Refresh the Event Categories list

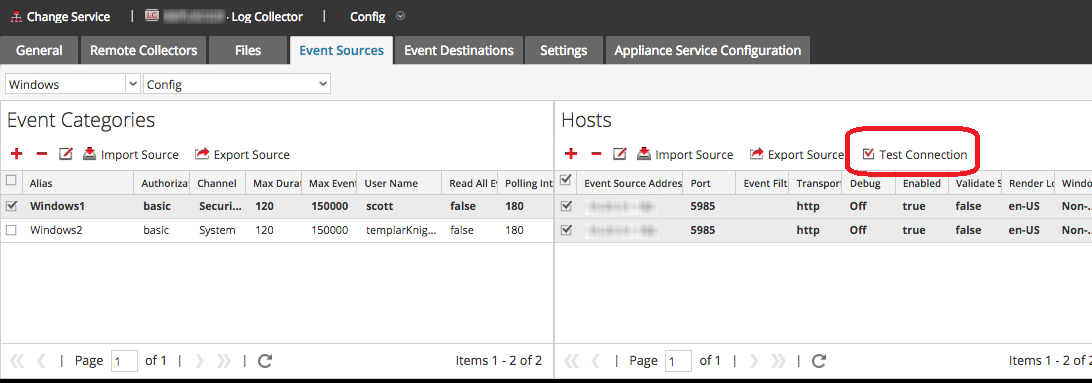pyautogui.click(x=265, y=361)
